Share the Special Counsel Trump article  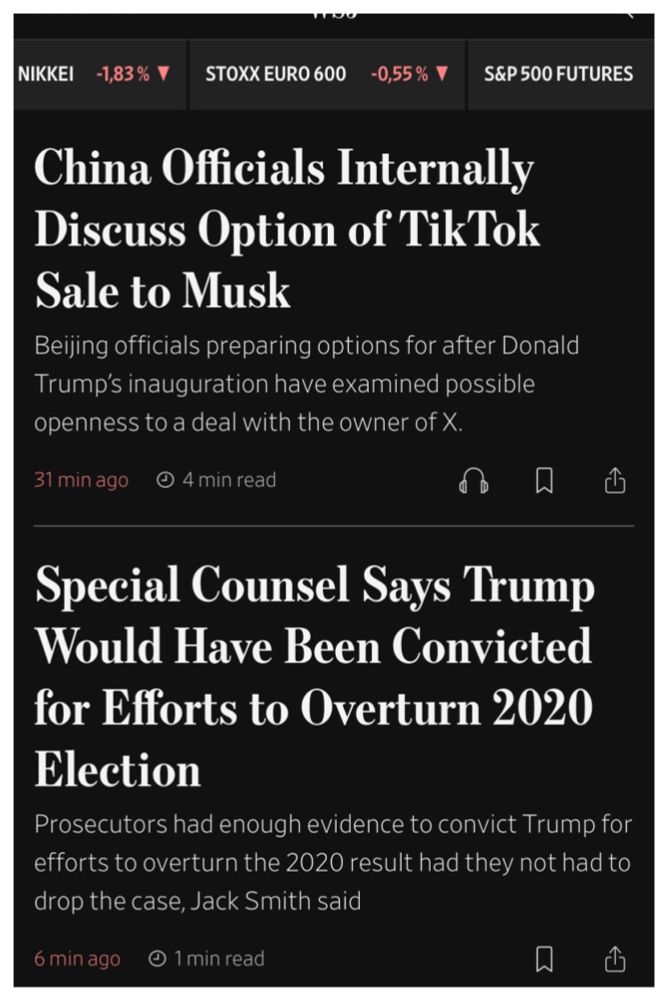(x=614, y=958)
